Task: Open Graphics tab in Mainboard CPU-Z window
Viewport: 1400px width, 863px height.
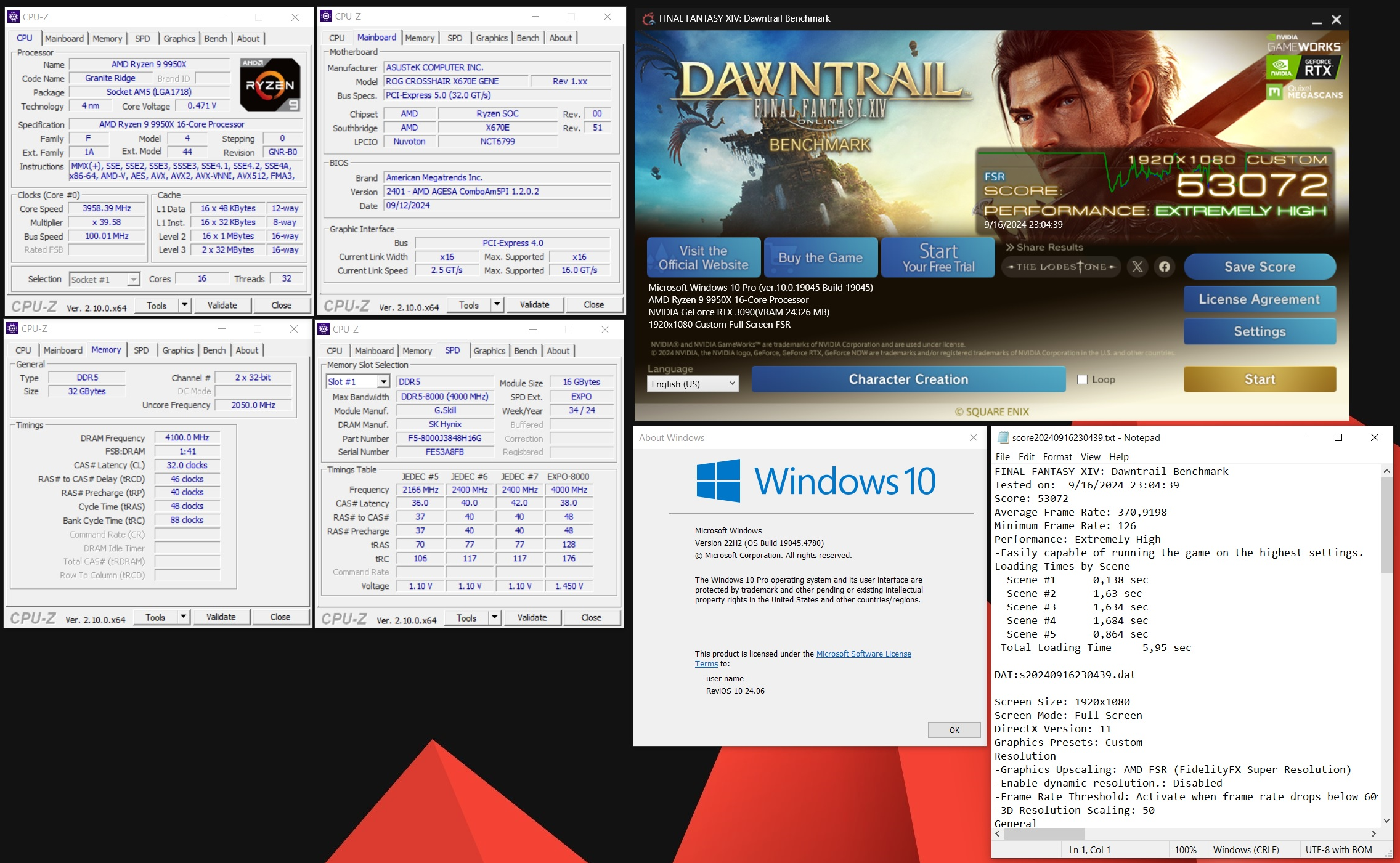Action: tap(491, 38)
